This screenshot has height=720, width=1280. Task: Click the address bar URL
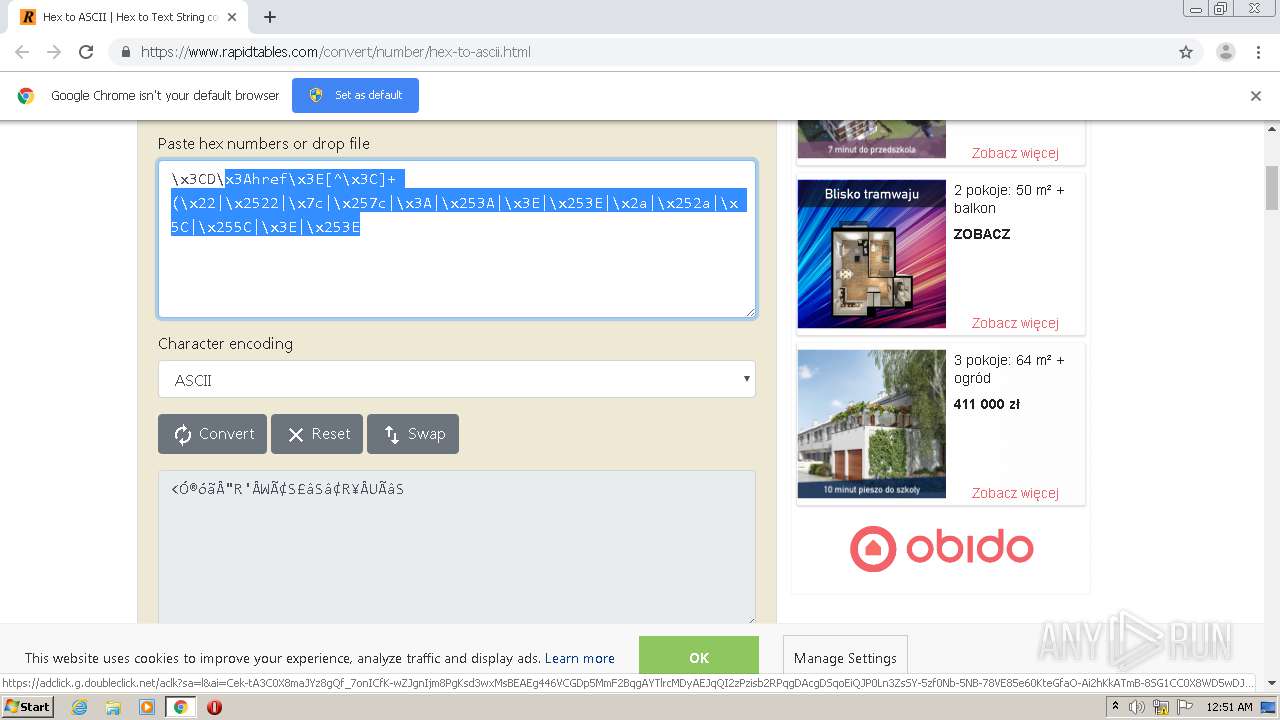(x=336, y=52)
